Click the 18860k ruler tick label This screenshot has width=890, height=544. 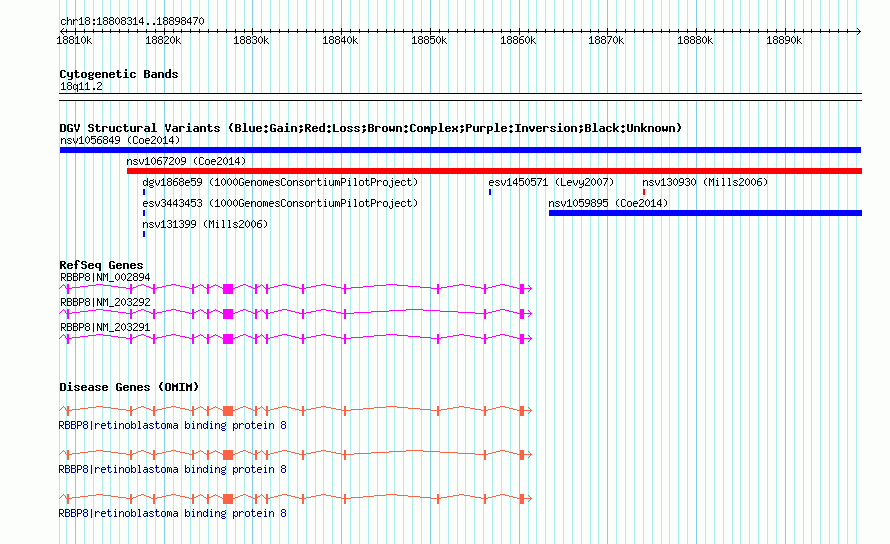[518, 41]
